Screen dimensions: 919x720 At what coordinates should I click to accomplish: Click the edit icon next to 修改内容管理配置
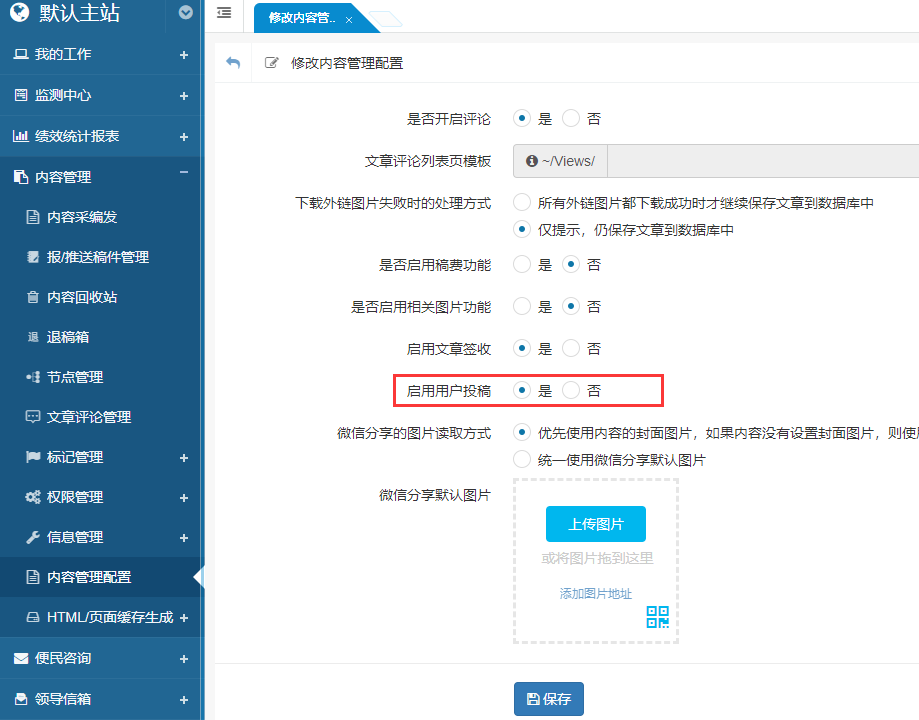pyautogui.click(x=271, y=63)
